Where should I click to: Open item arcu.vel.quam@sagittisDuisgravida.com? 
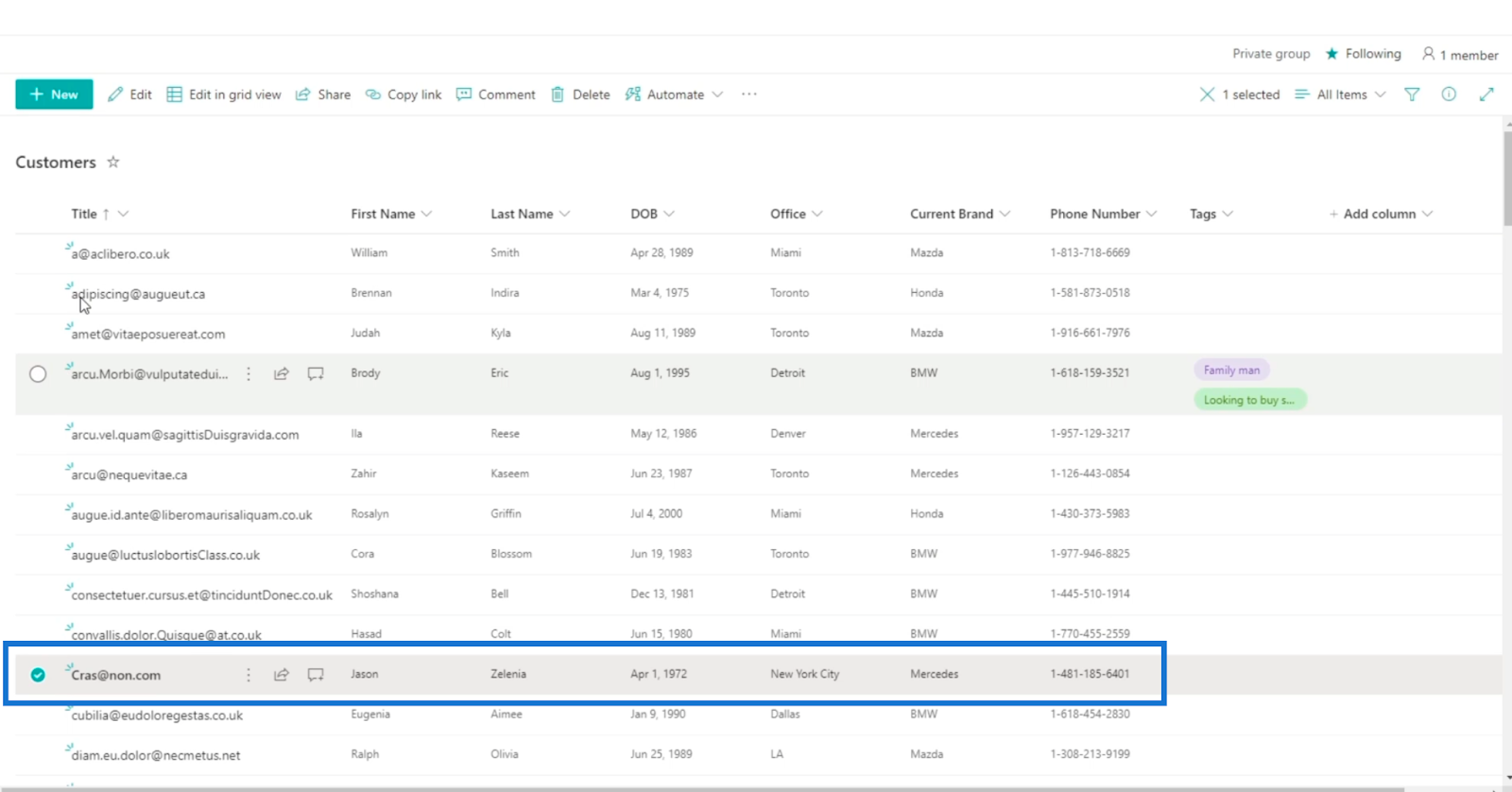click(x=185, y=435)
